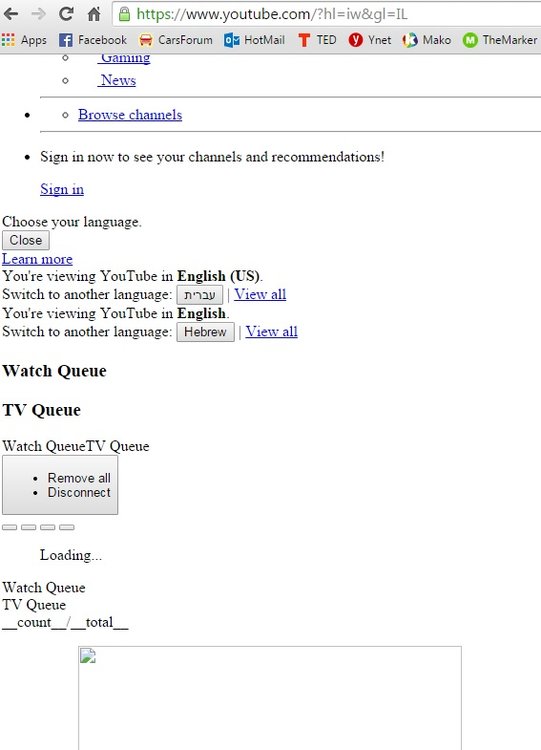
Task: Switch language using the Hebrew button
Action: (206, 332)
